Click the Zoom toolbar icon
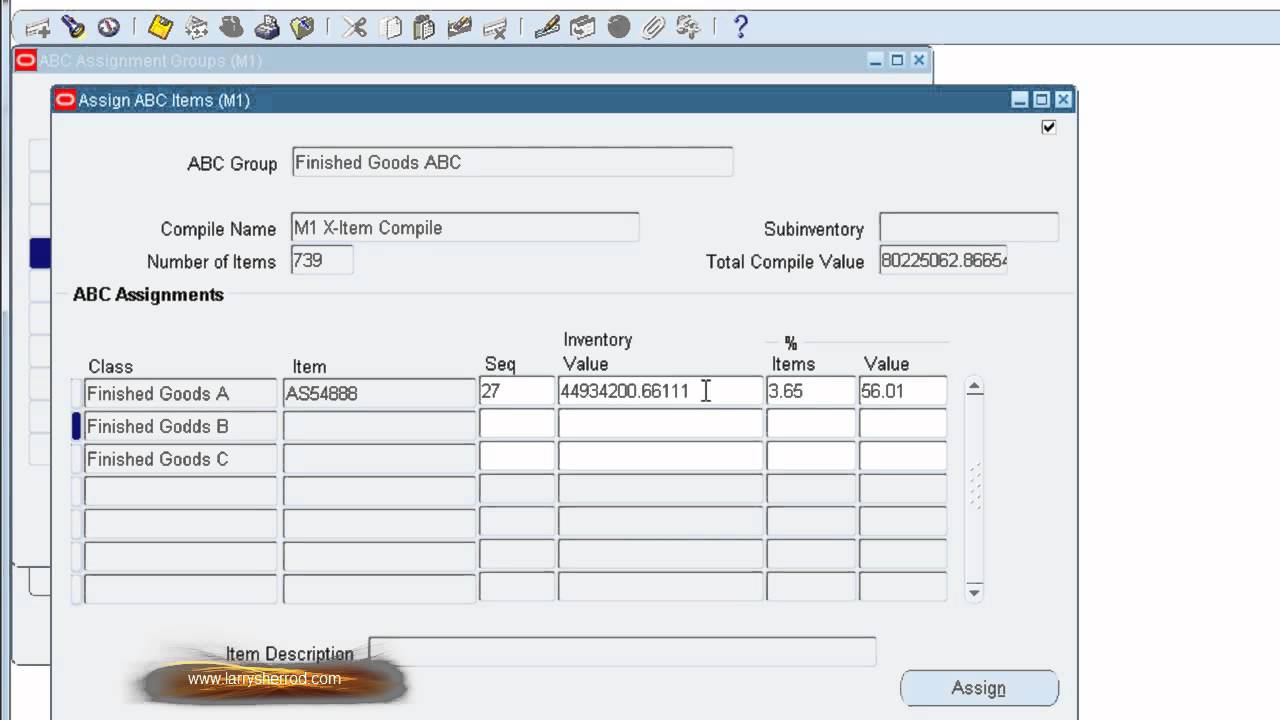This screenshot has height=720, width=1280. tap(583, 27)
